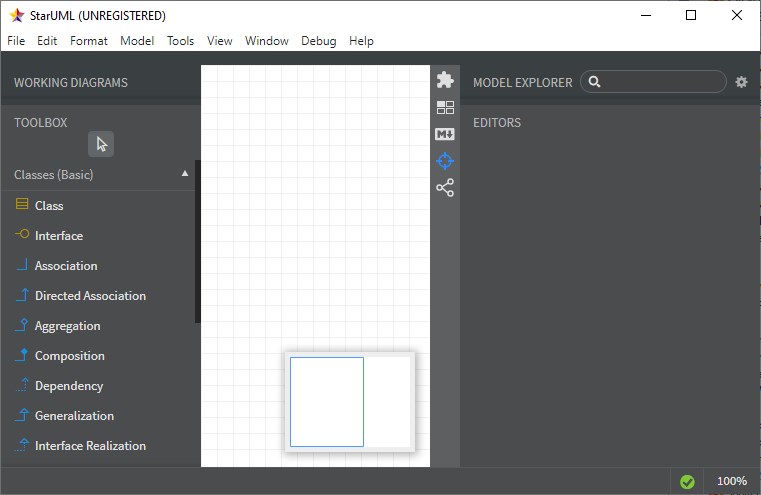Click the share icon in sidebar
The image size is (761, 495).
445,188
